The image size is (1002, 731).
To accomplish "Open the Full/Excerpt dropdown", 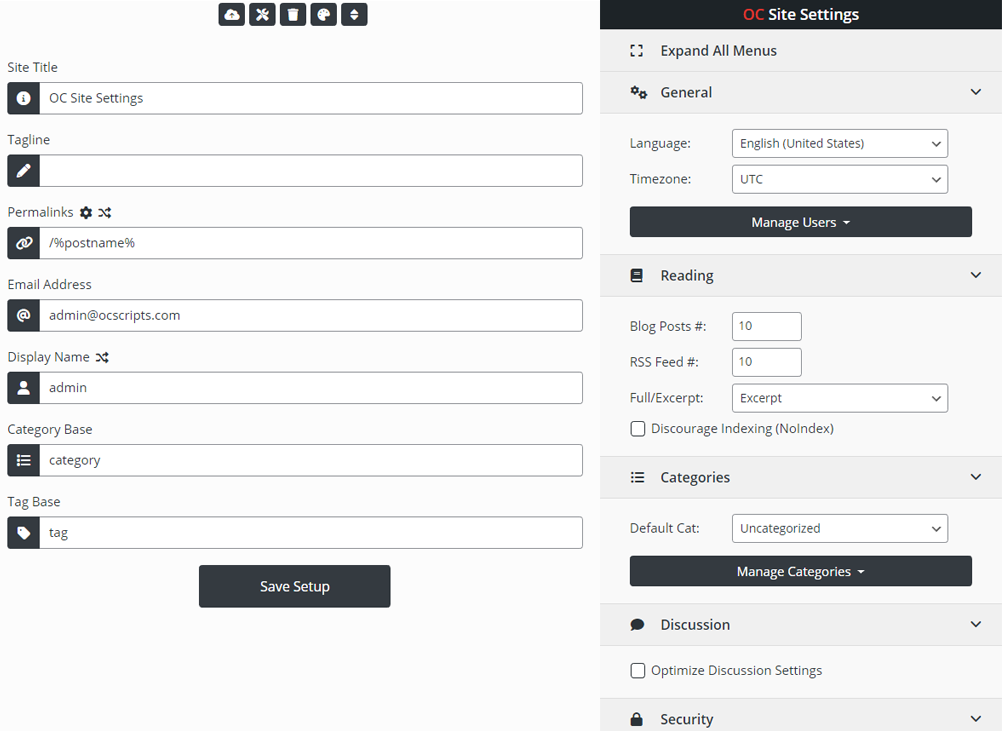I will pyautogui.click(x=840, y=398).
